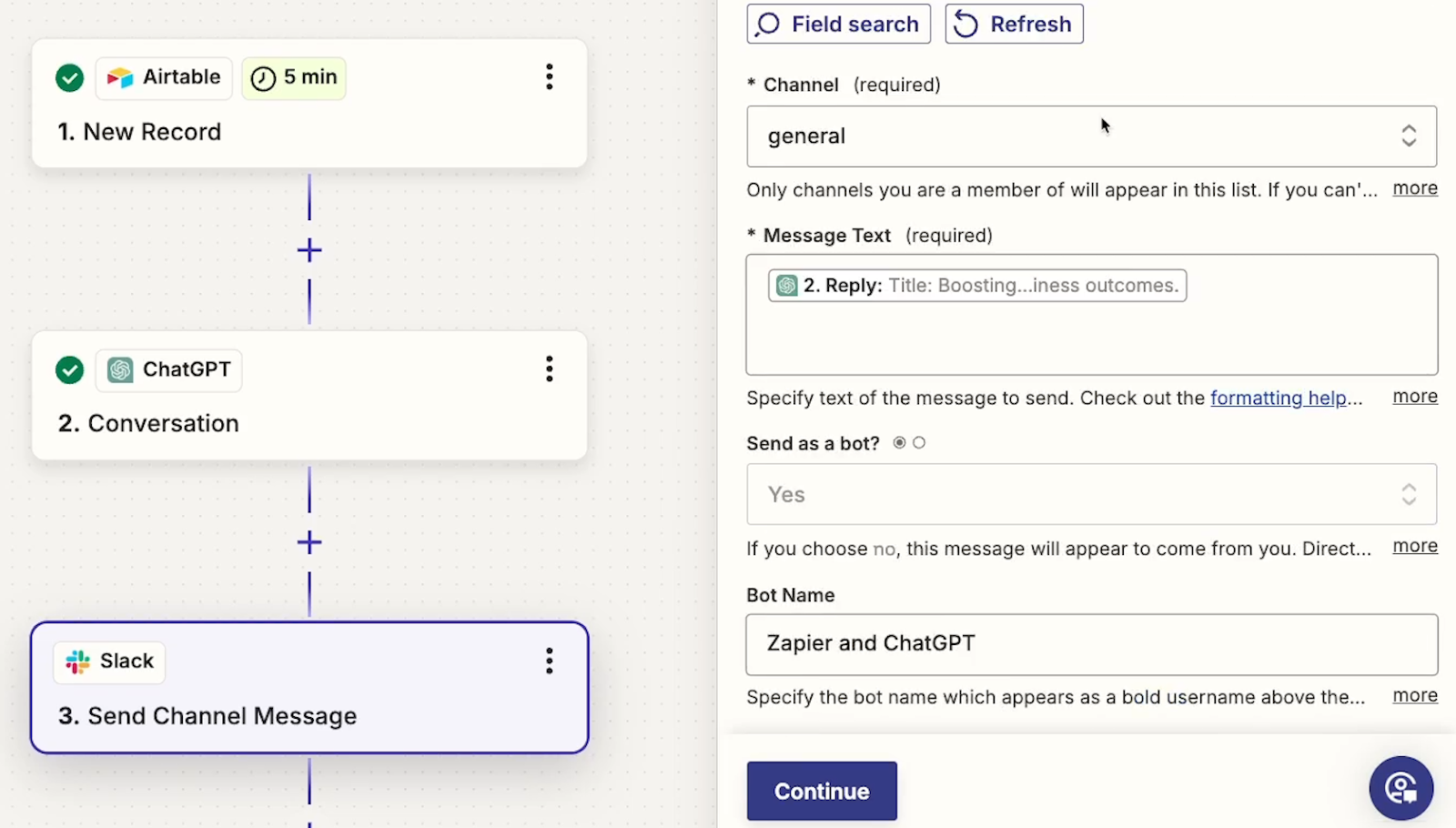Click the green checkmark on Airtable step
The image size is (1456, 828).
[69, 77]
